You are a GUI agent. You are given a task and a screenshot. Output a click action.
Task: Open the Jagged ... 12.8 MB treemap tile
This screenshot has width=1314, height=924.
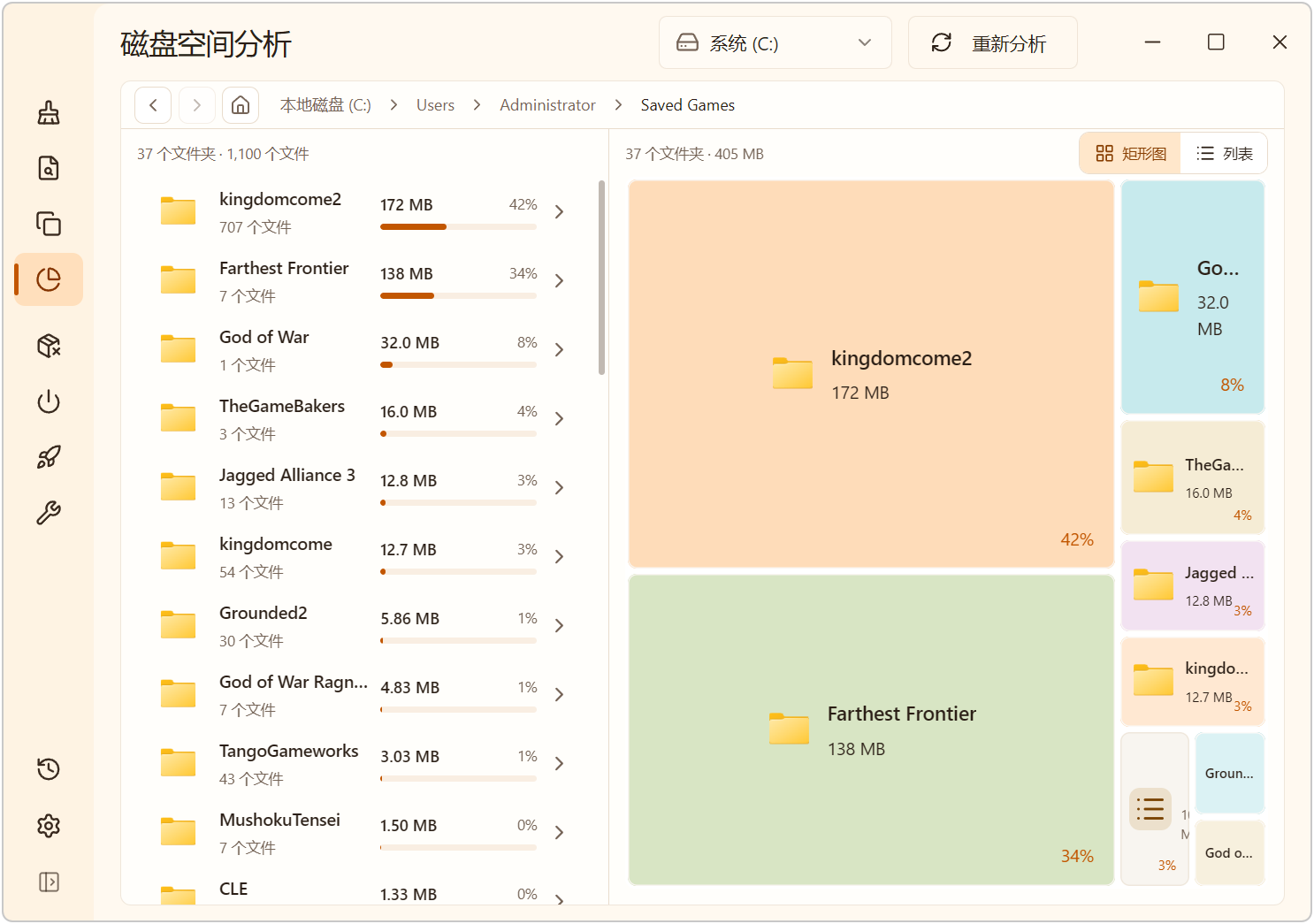click(1193, 585)
